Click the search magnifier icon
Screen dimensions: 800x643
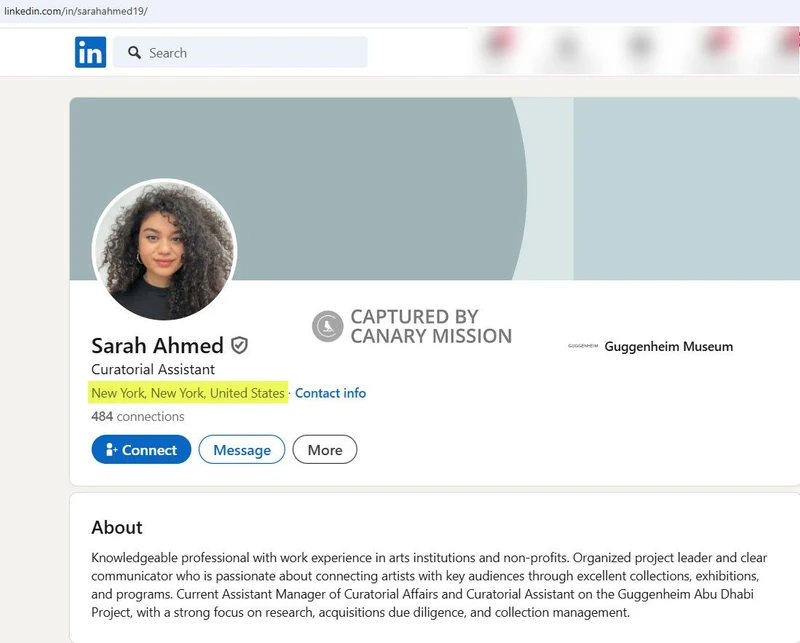point(133,52)
